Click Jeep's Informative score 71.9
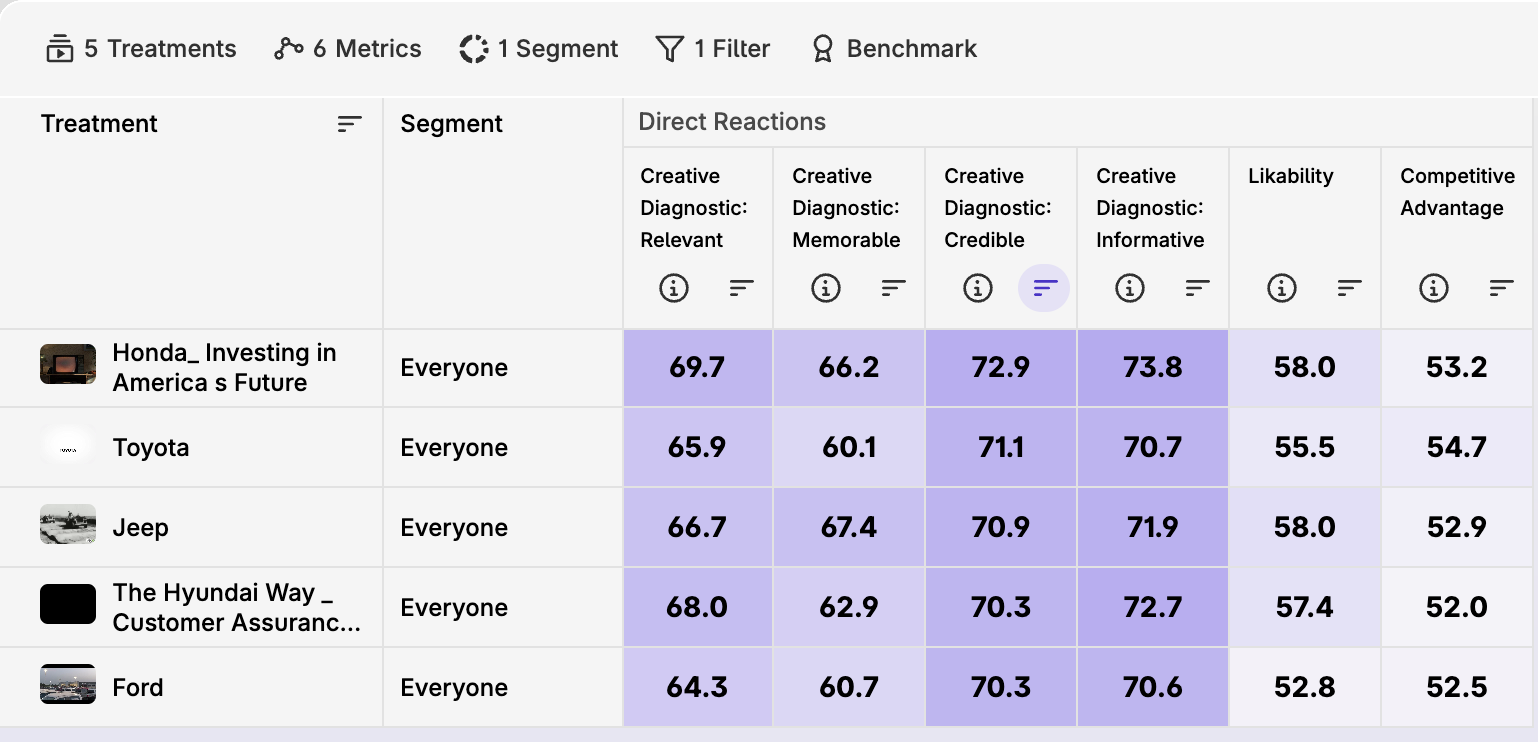 tap(1153, 528)
